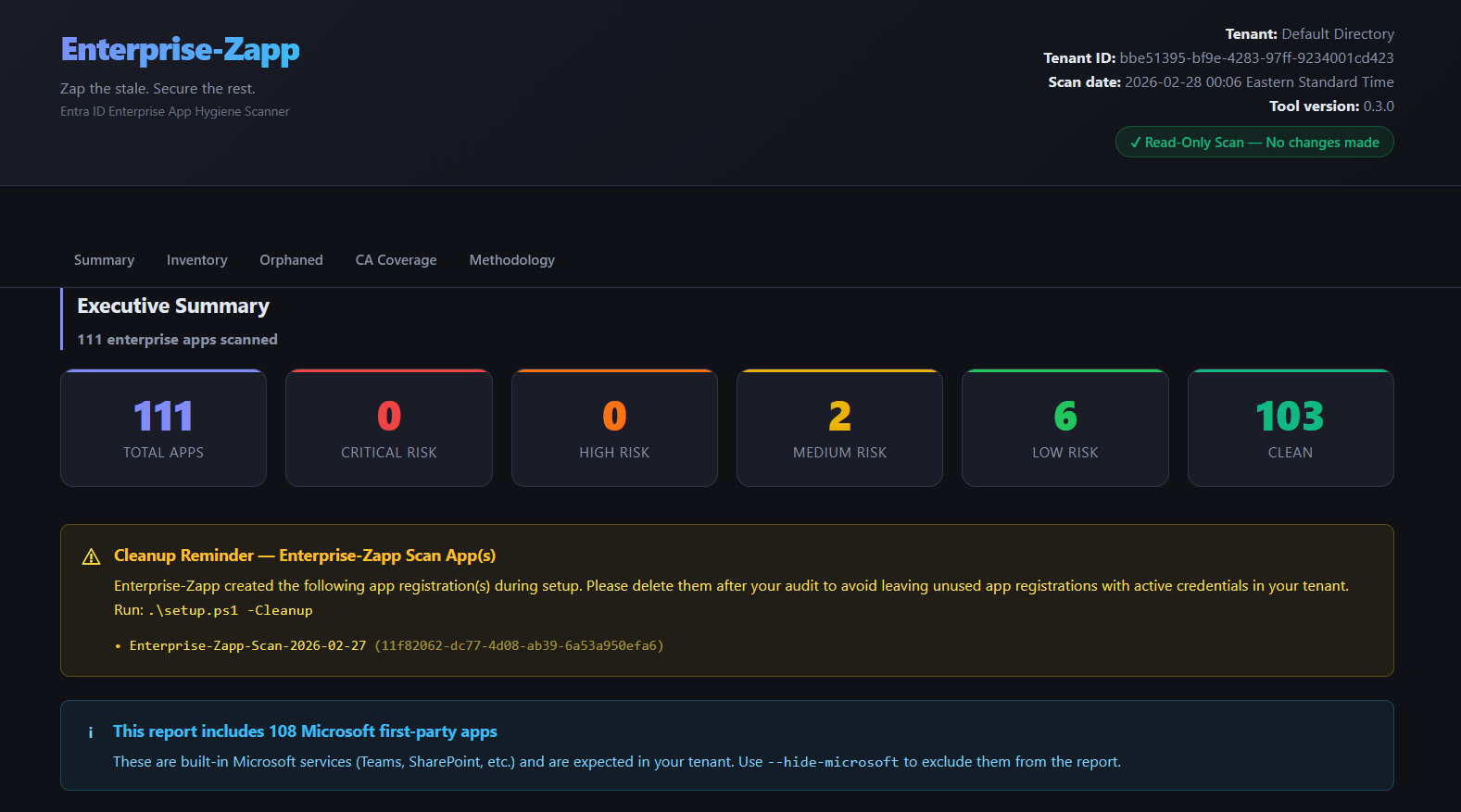
Task: Select the High Risk card
Action: coord(614,428)
